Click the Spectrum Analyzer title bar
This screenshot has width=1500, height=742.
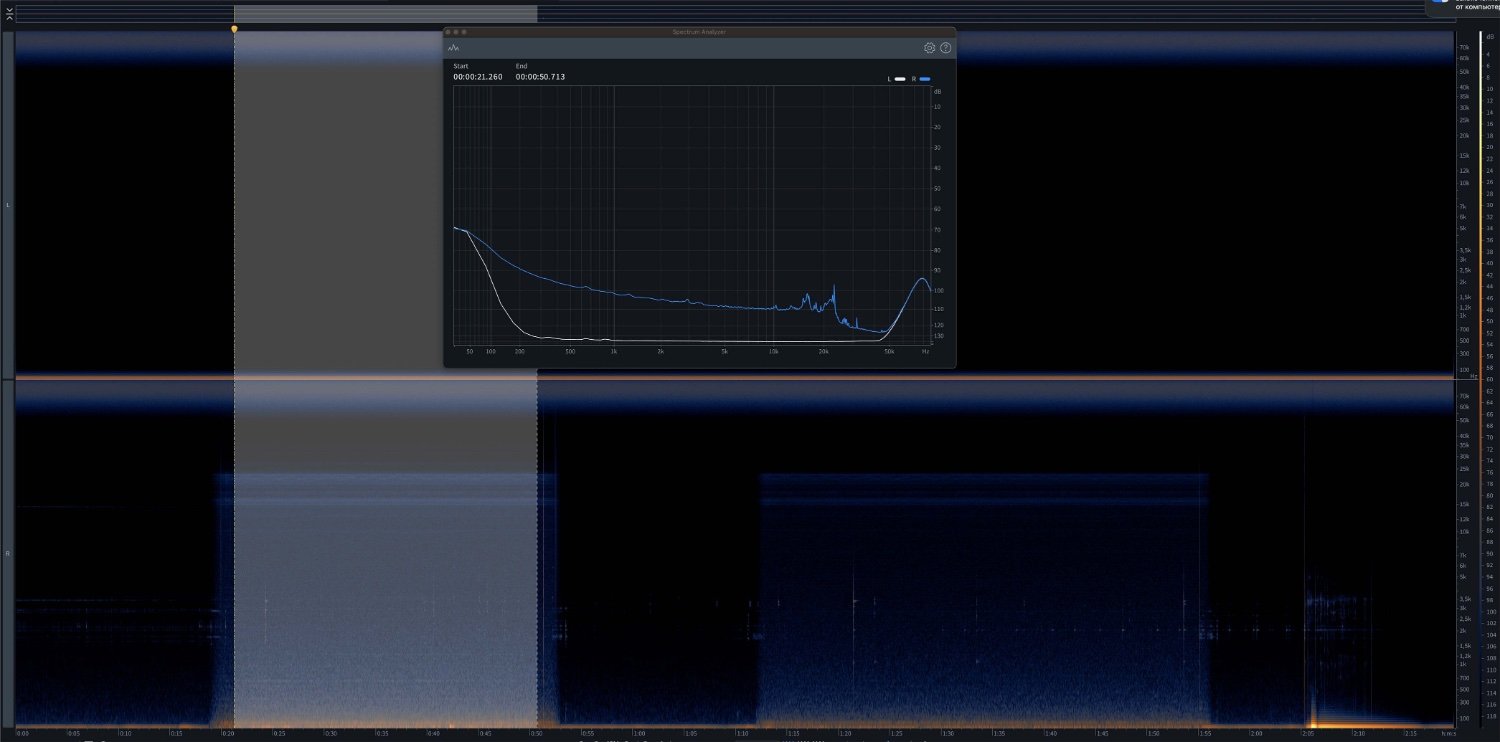click(700, 32)
